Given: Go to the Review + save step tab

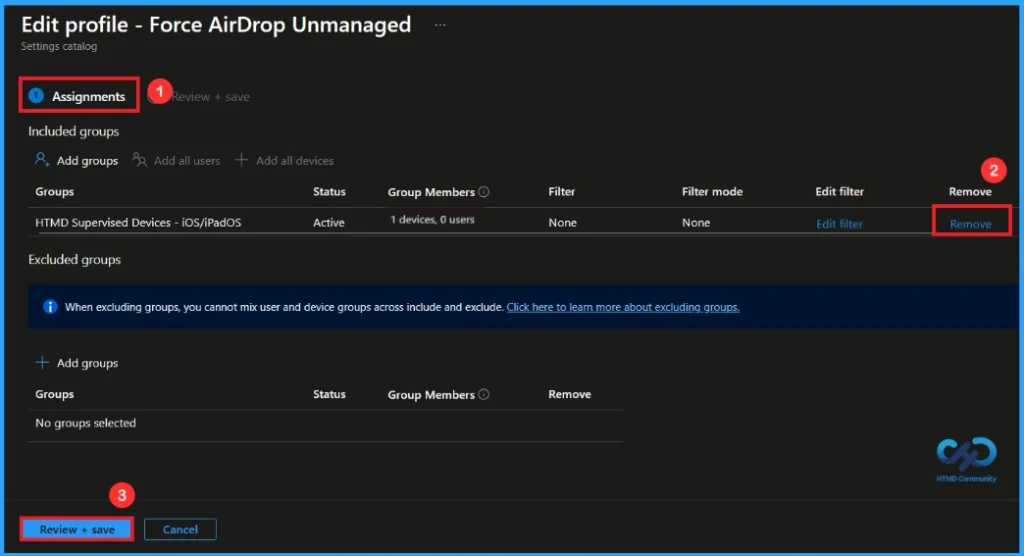Looking at the screenshot, I should tap(210, 97).
